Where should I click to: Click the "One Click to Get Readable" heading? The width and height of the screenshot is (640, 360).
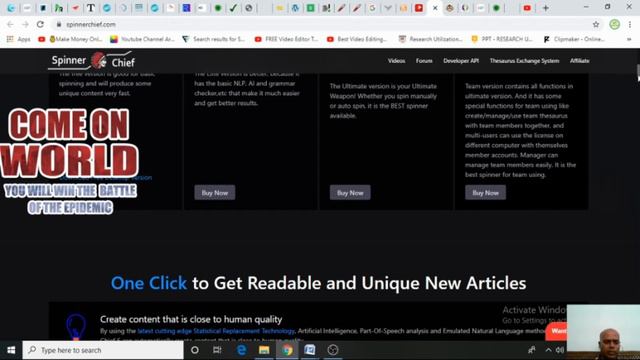pos(318,283)
